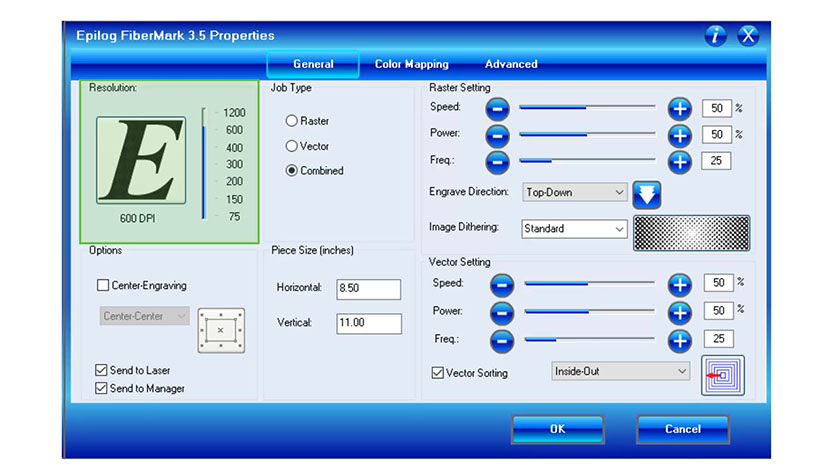Click the Vector Sorting spiral preview icon

click(722, 376)
